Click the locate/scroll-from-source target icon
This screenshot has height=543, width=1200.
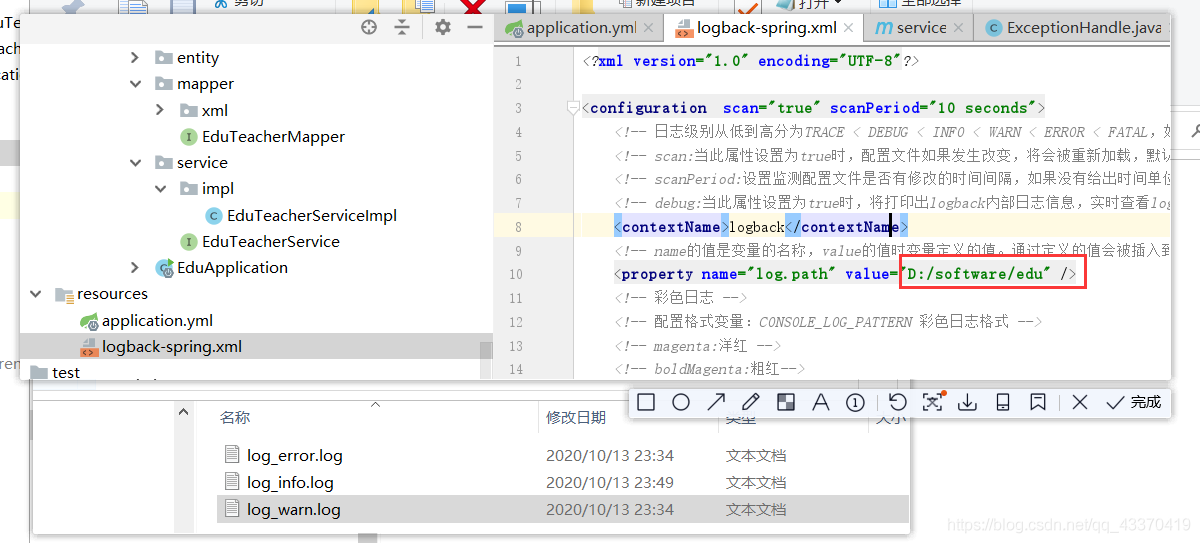369,28
